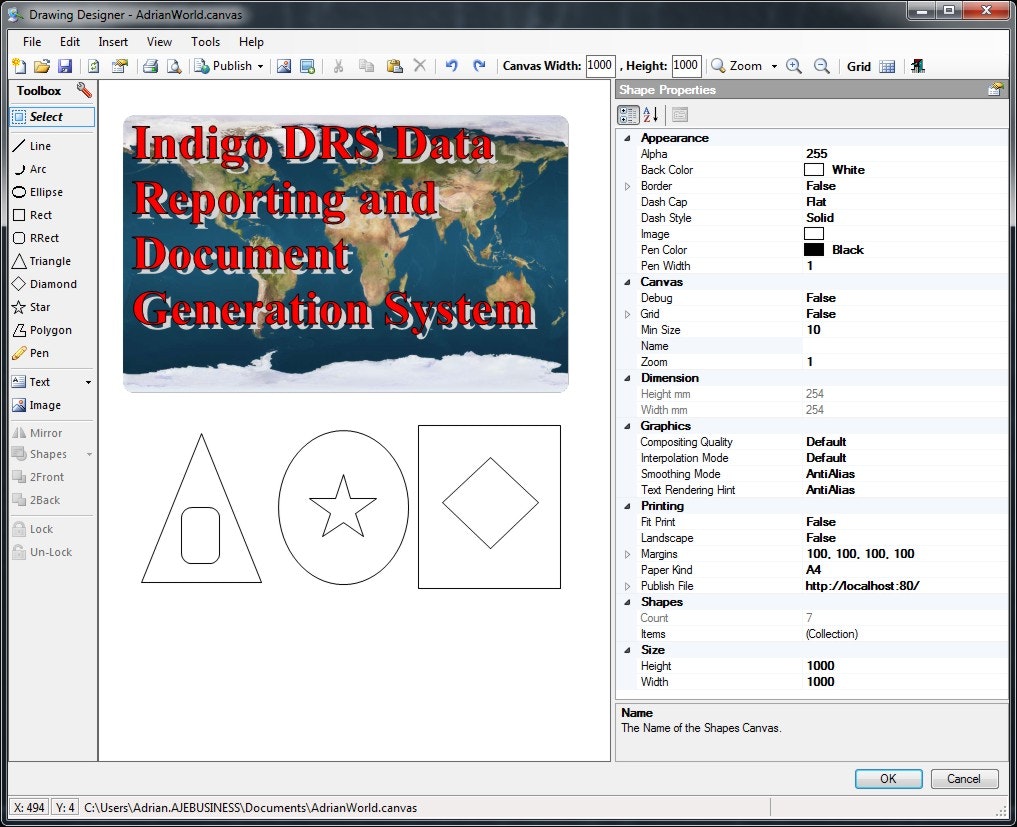Click inside the Canvas Width field

[x=599, y=65]
